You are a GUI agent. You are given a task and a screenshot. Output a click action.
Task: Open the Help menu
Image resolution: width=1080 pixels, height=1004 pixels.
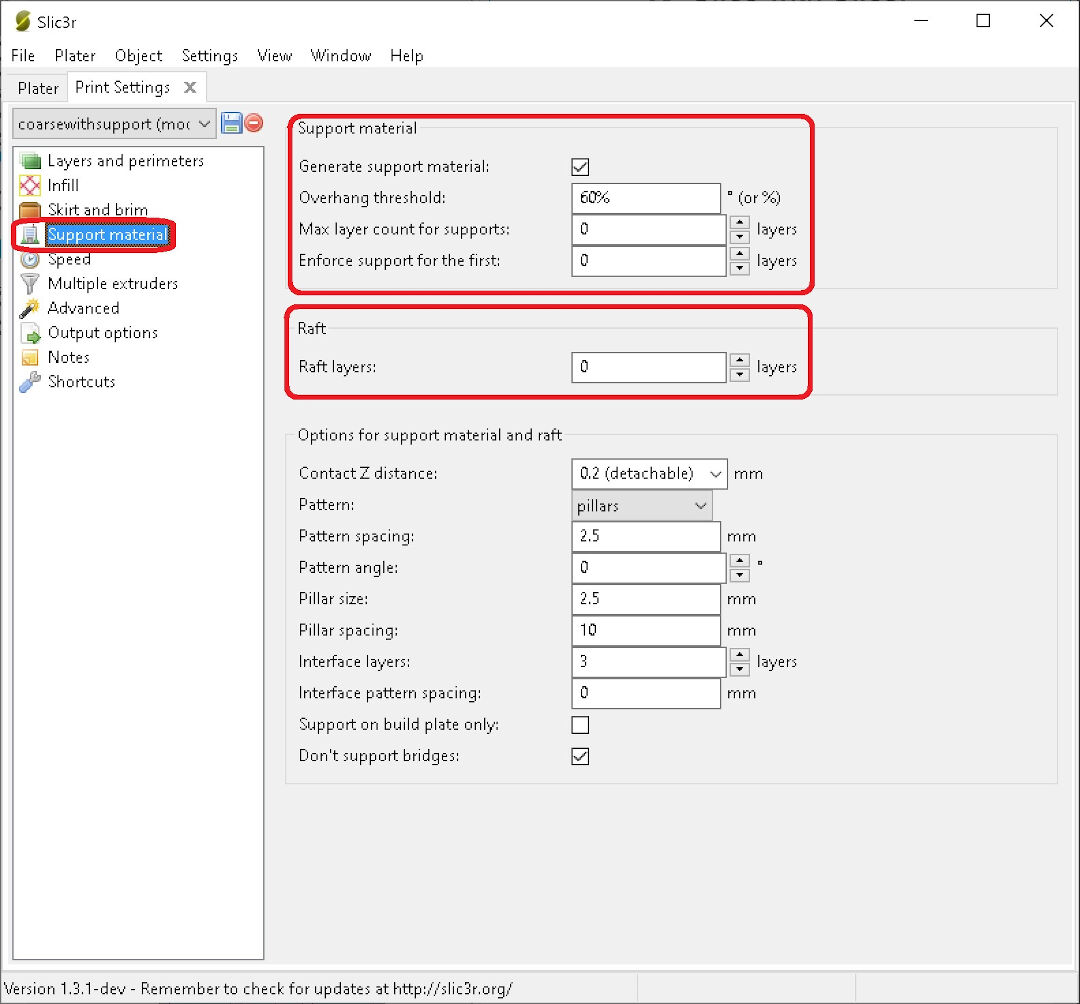[406, 56]
